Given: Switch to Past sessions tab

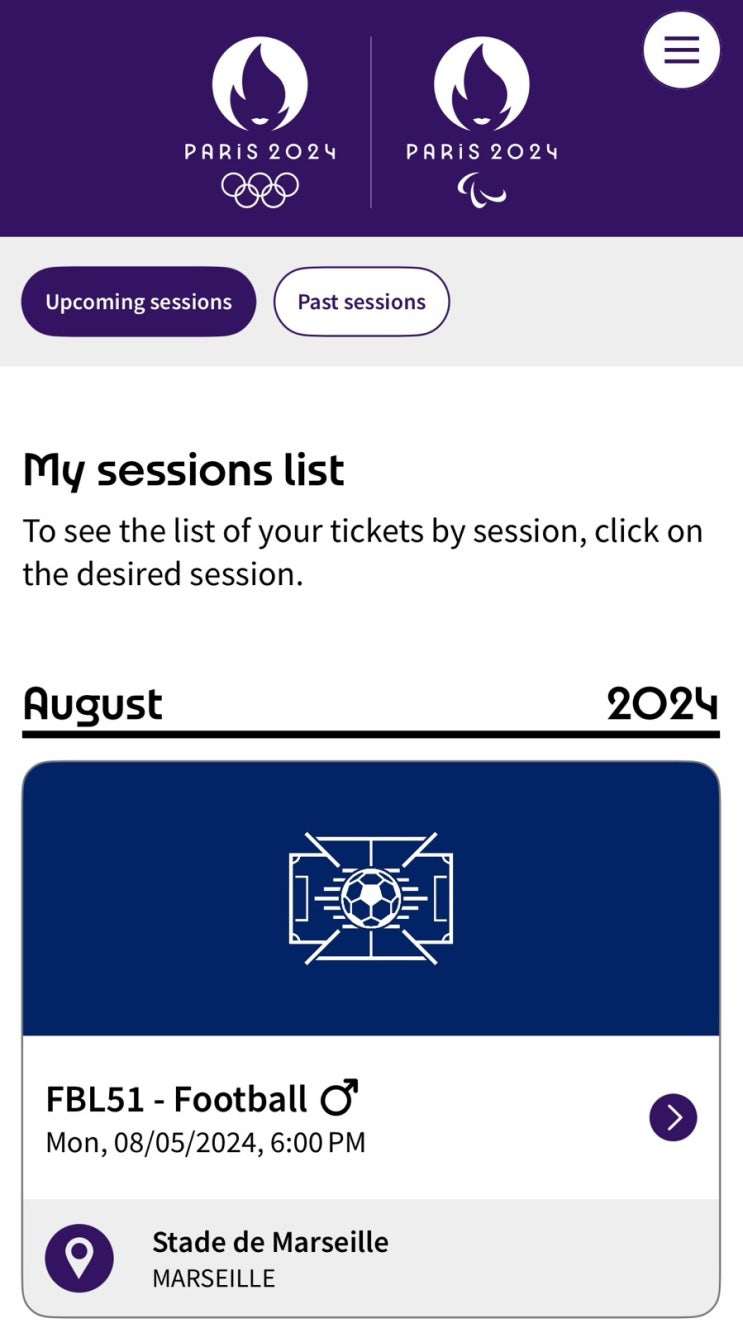Looking at the screenshot, I should pyautogui.click(x=361, y=301).
